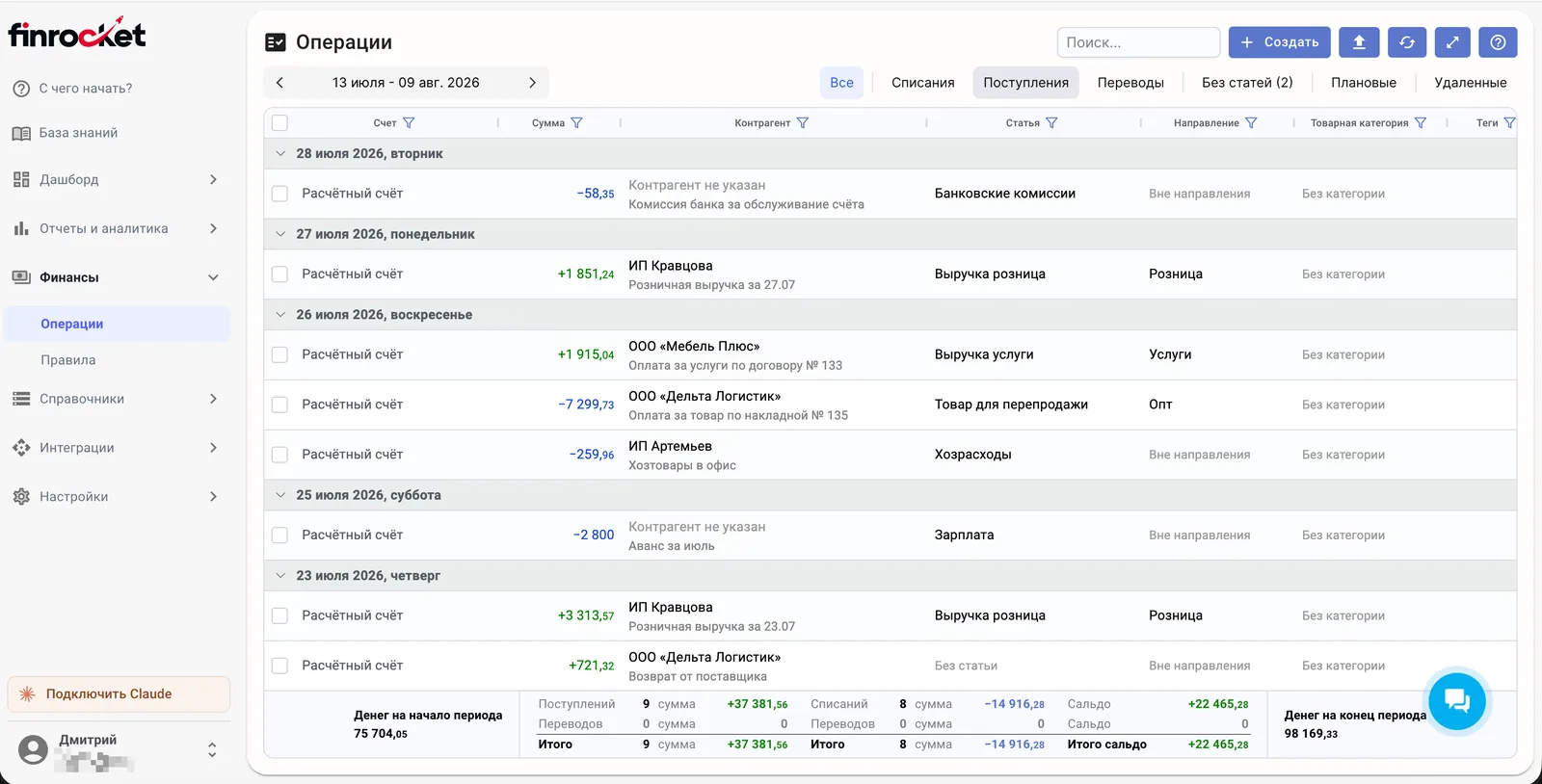Click the Банковские комиссии article cell
Image resolution: width=1542 pixels, height=784 pixels.
[1005, 194]
